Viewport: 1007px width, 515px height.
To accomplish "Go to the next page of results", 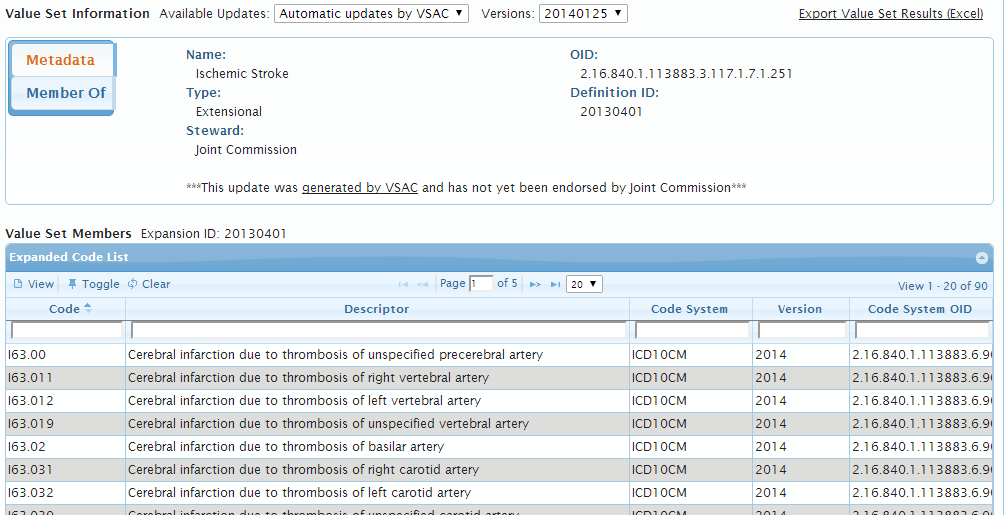I will pyautogui.click(x=536, y=284).
